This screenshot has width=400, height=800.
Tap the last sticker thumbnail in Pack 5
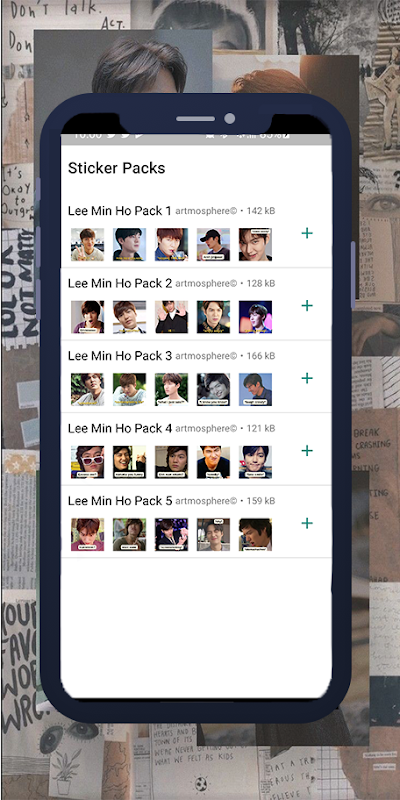point(255,534)
